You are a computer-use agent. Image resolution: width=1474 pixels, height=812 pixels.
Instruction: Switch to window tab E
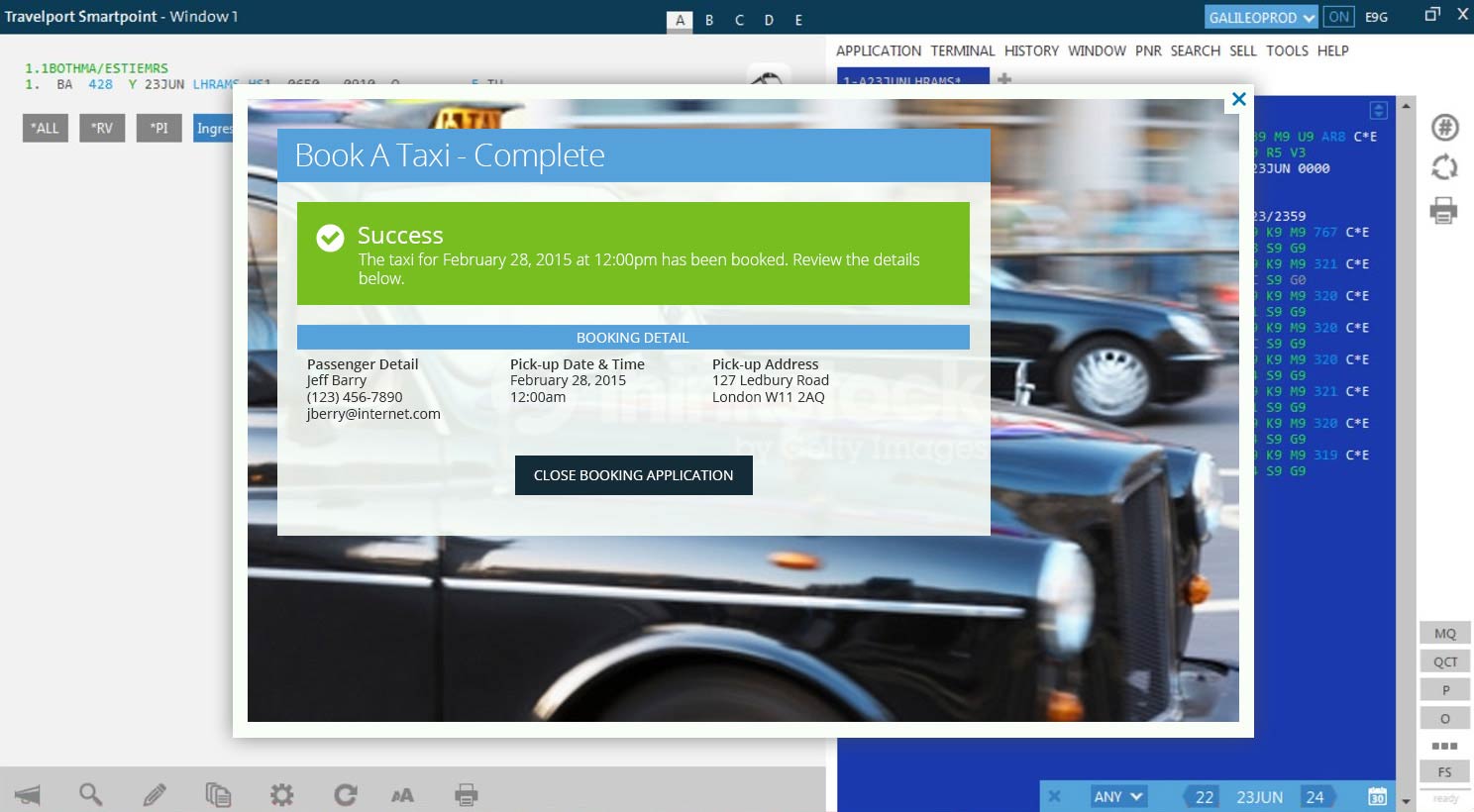[x=798, y=20]
